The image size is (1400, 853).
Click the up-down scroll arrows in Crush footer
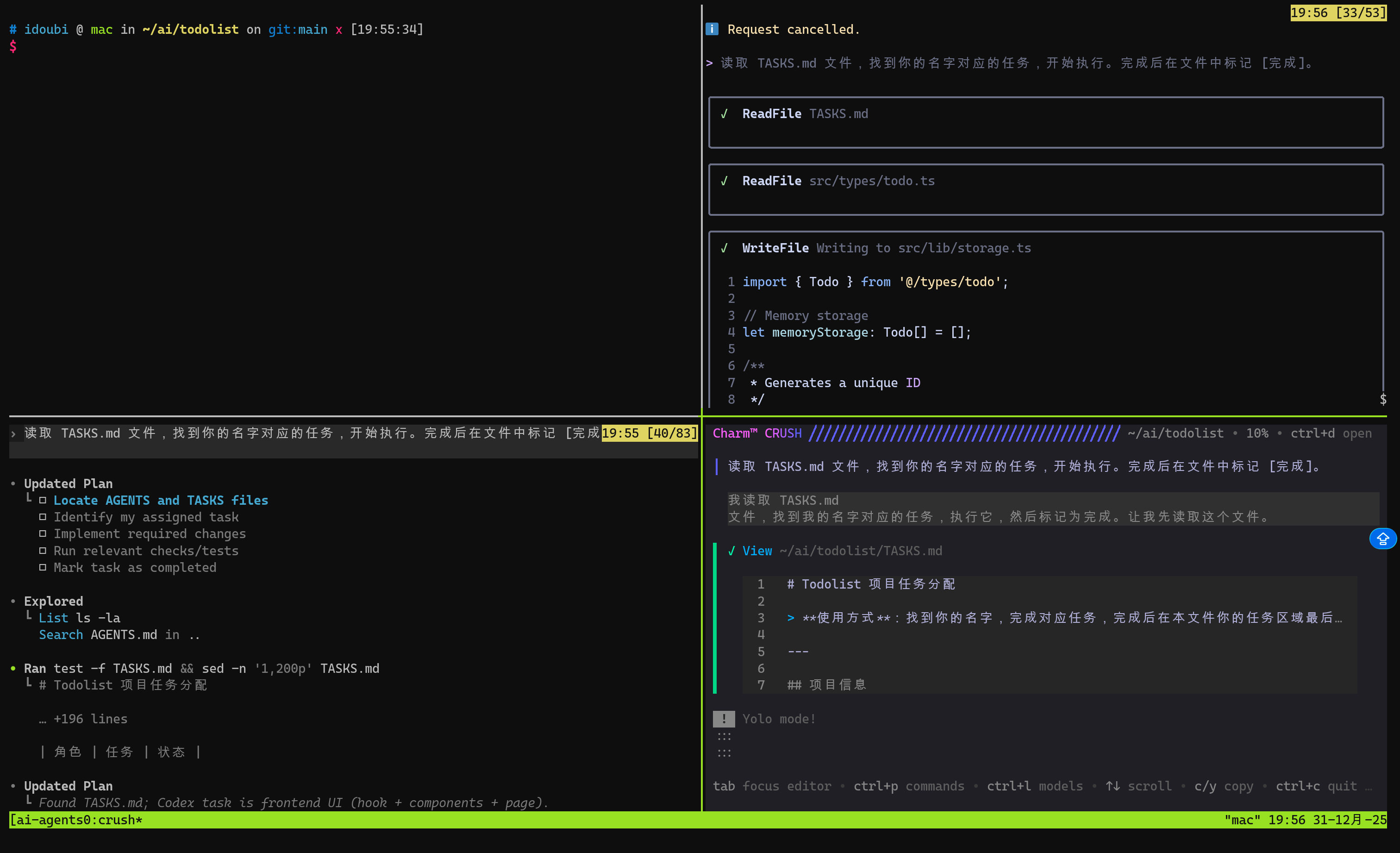tap(1112, 786)
